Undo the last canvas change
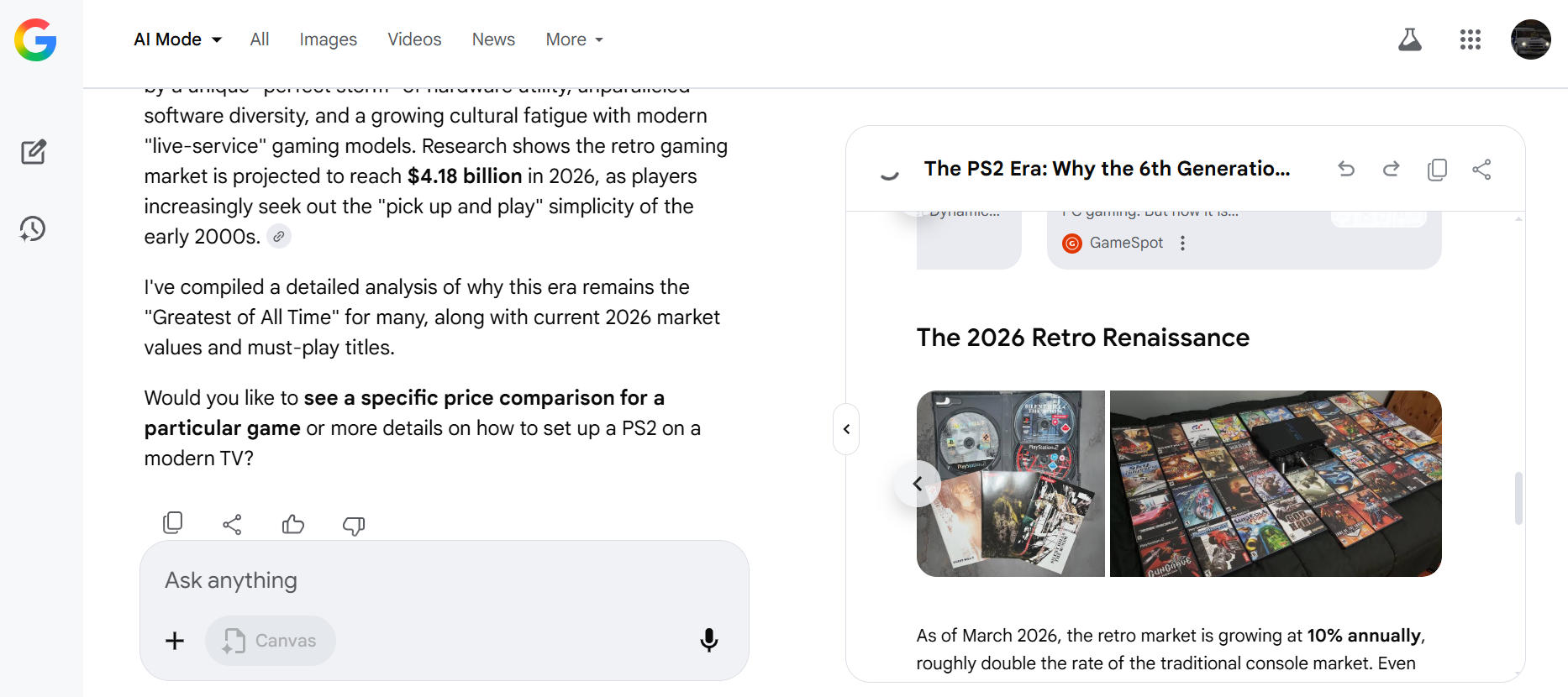Screen dimensions: 1568x697 pos(1346,169)
